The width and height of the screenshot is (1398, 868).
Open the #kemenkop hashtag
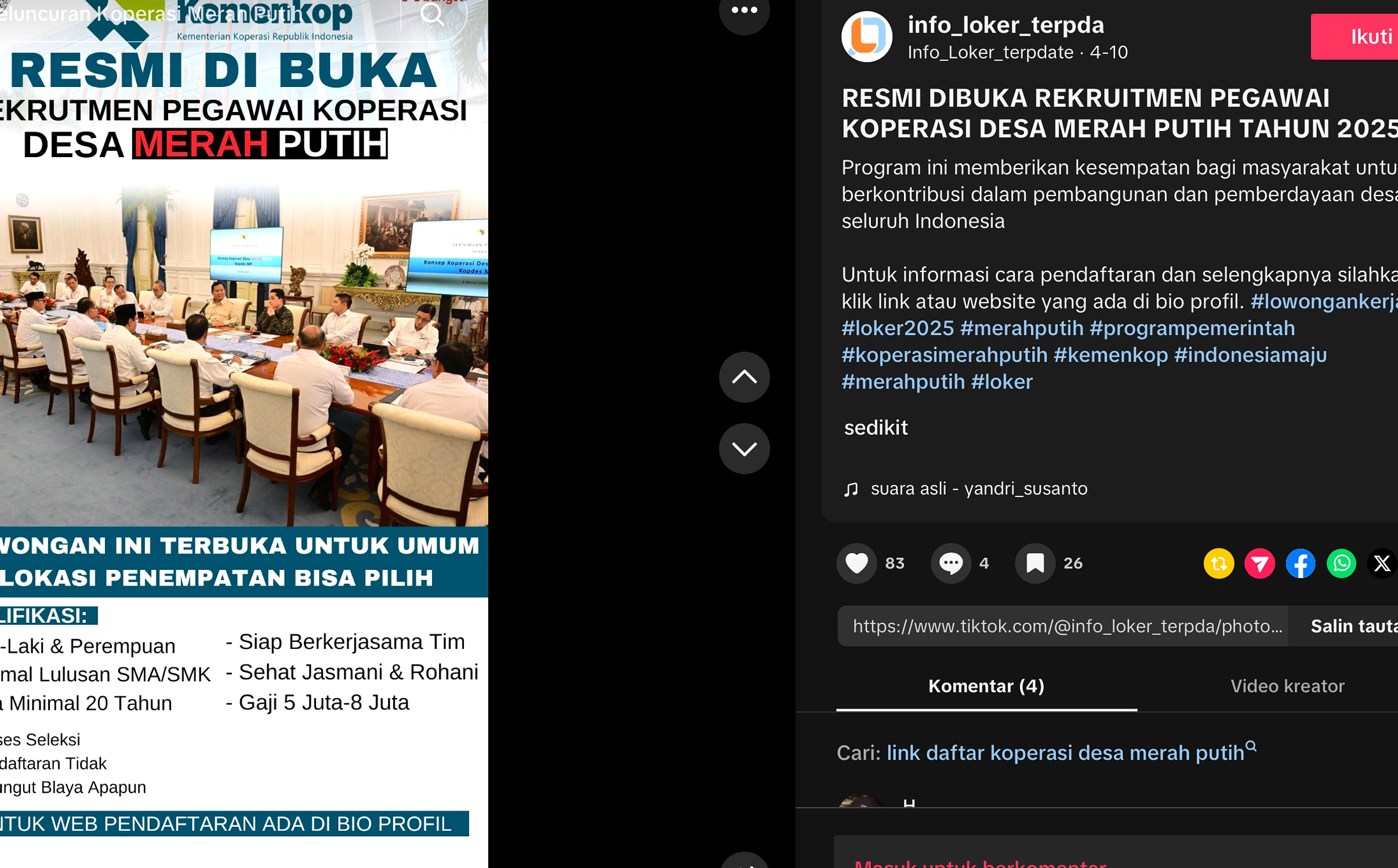point(1110,355)
